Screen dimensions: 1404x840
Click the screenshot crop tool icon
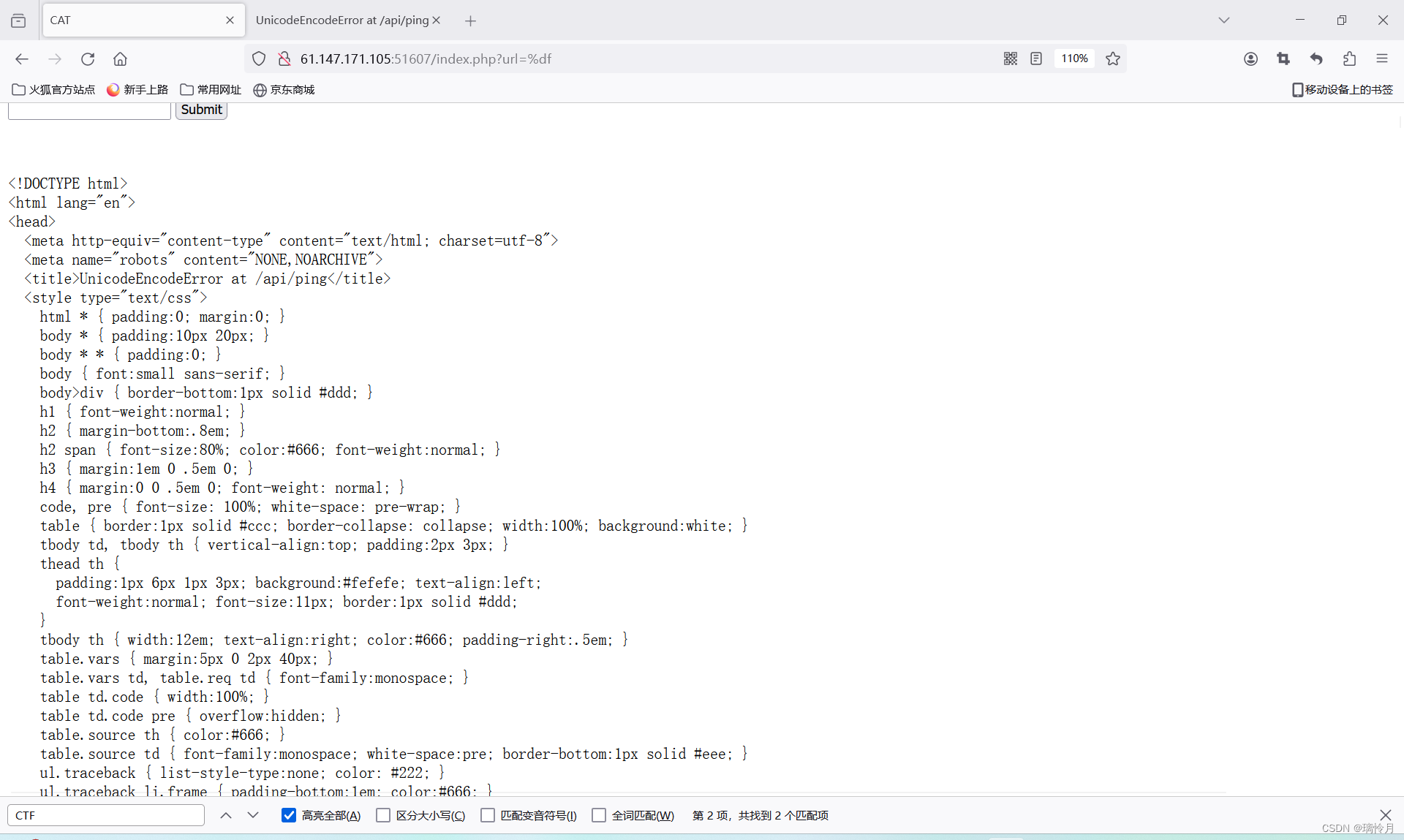click(1283, 58)
